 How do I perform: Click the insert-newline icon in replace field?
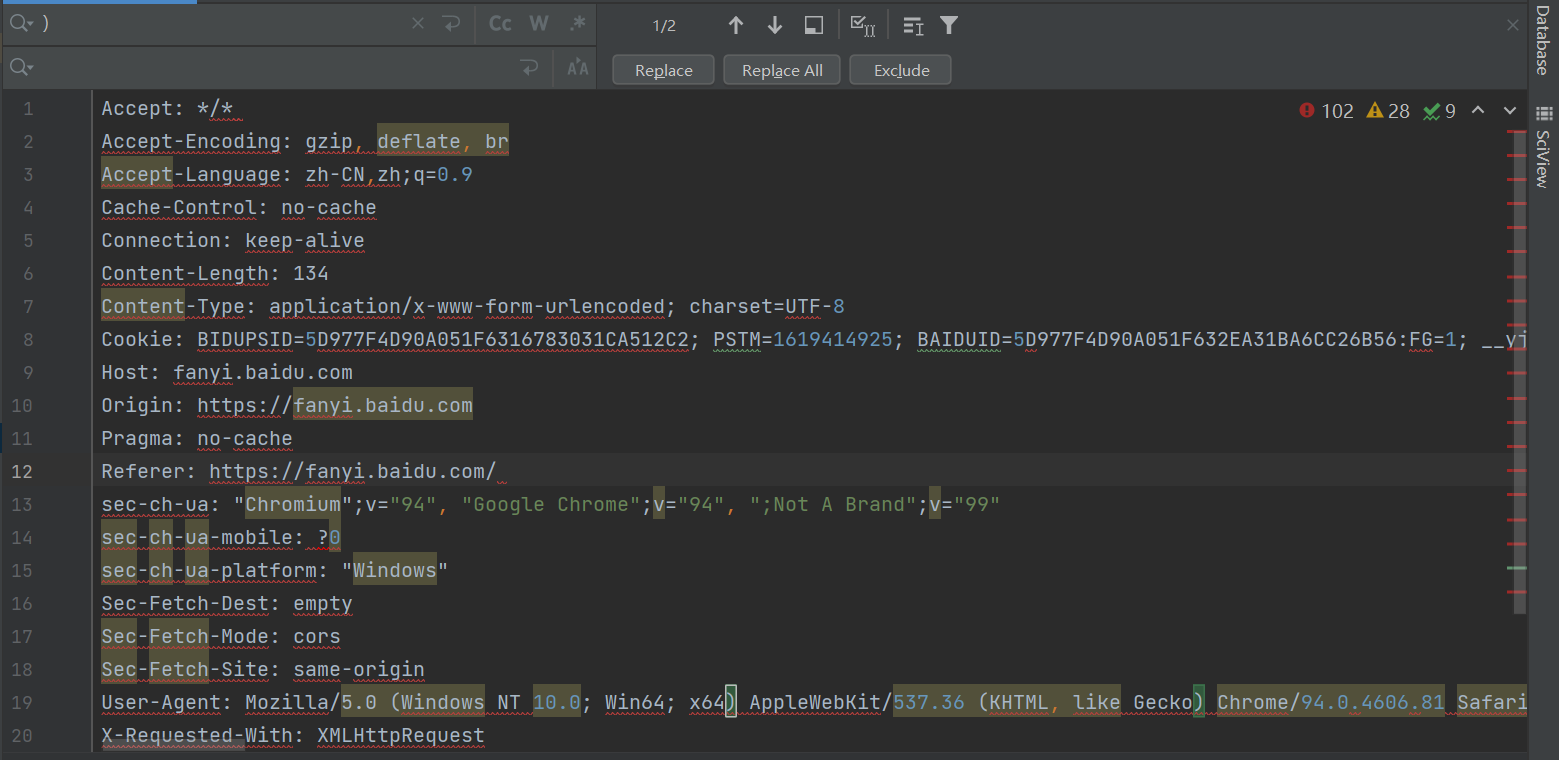pos(530,67)
